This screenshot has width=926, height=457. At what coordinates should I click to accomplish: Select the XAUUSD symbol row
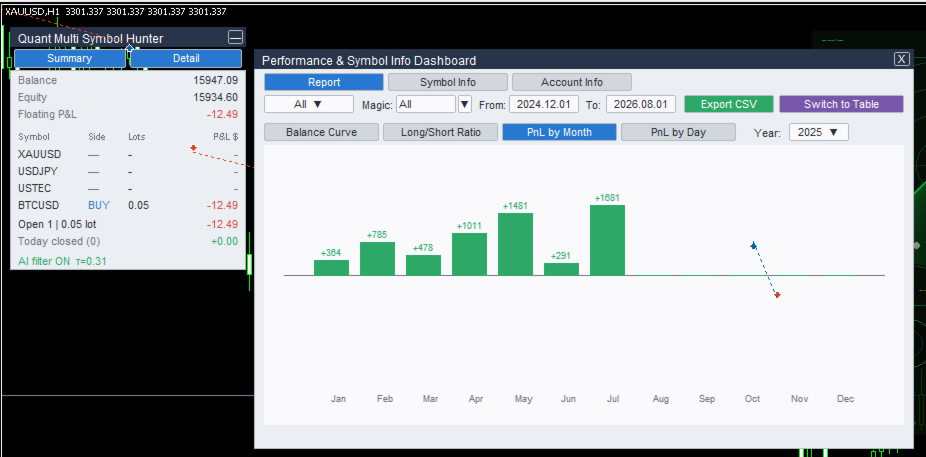click(x=128, y=155)
